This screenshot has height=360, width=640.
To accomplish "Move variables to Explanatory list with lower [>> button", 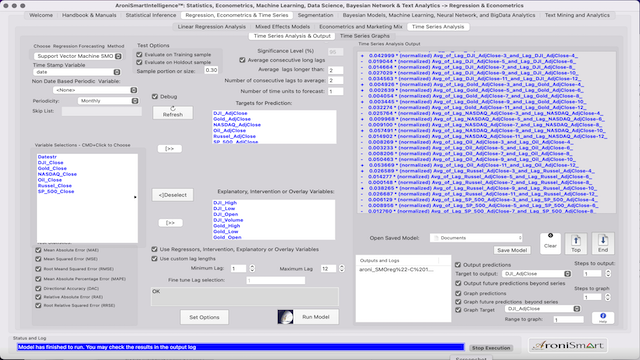I will tap(170, 223).
